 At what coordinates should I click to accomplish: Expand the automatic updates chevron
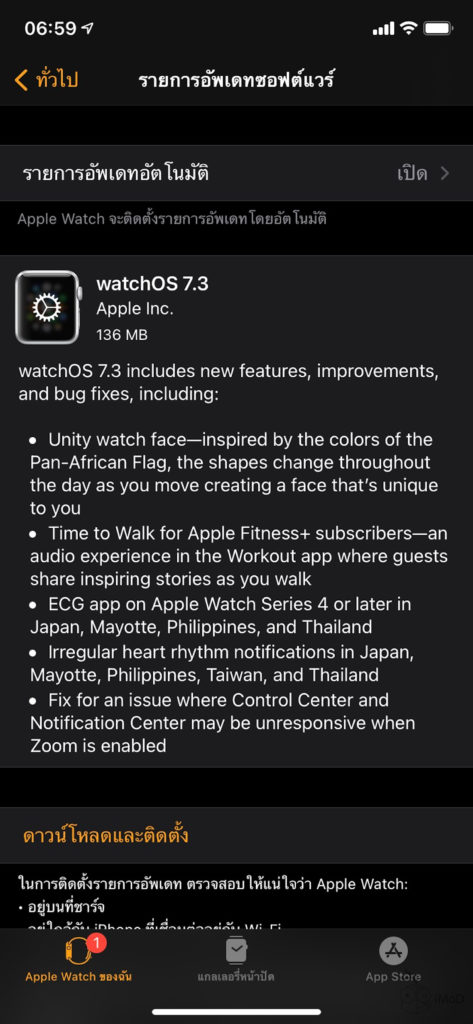point(445,173)
